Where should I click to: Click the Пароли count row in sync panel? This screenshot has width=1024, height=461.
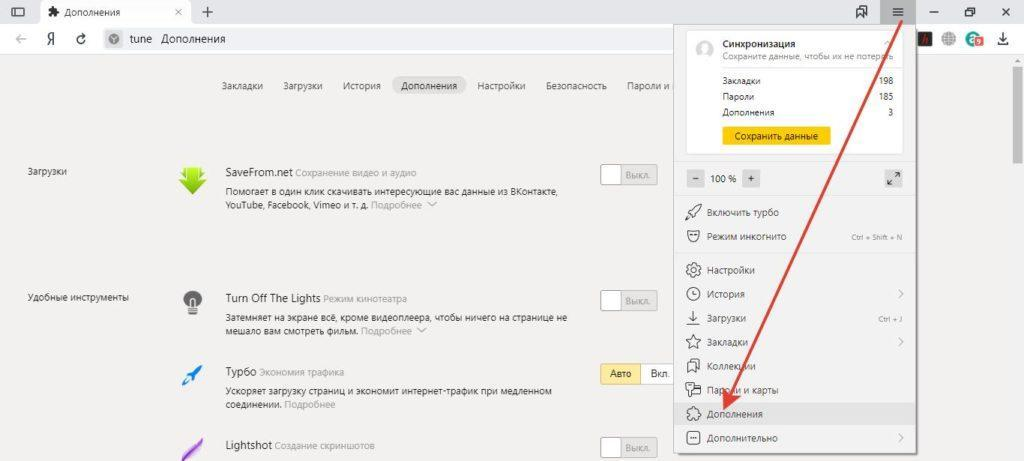click(x=807, y=97)
